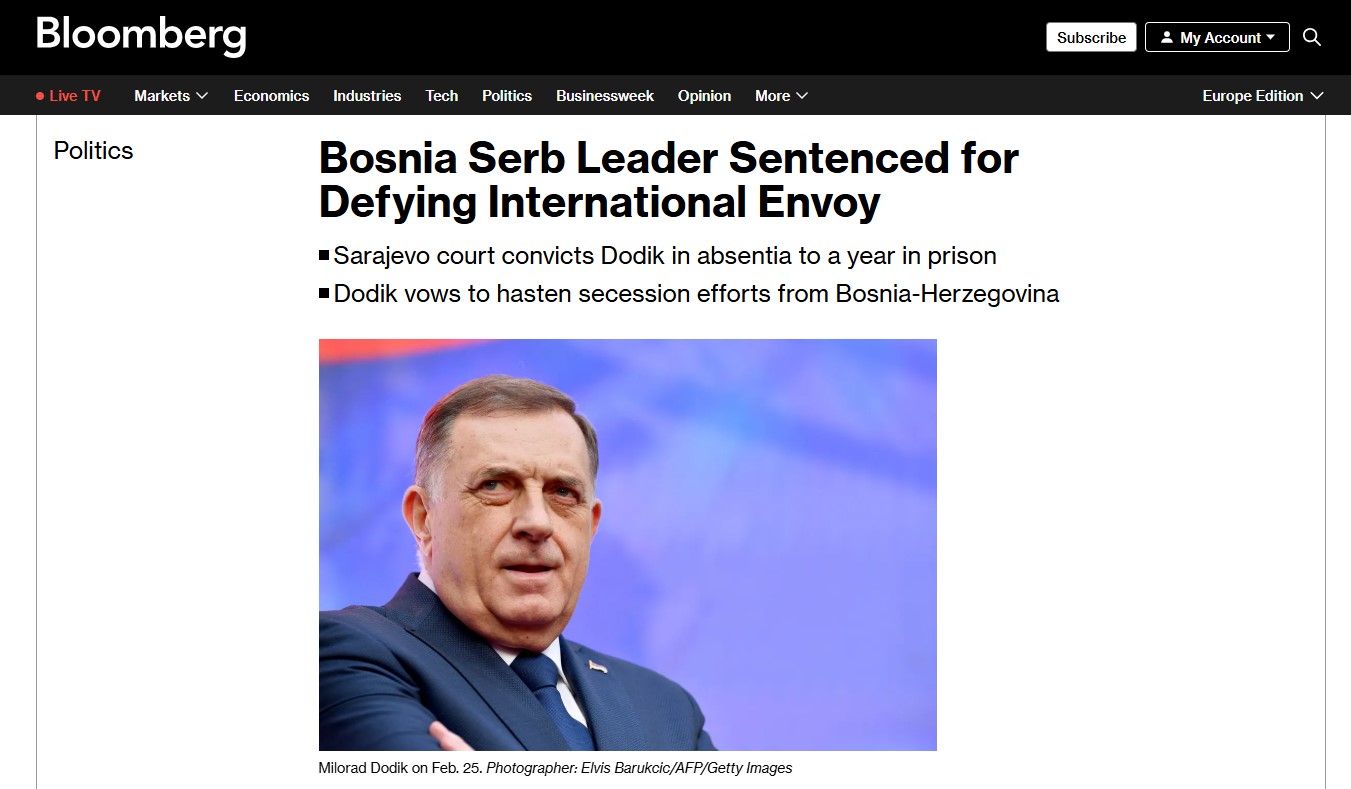The image size is (1351, 789).
Task: Open the My Account dropdown arrow
Action: pyautogui.click(x=1271, y=37)
